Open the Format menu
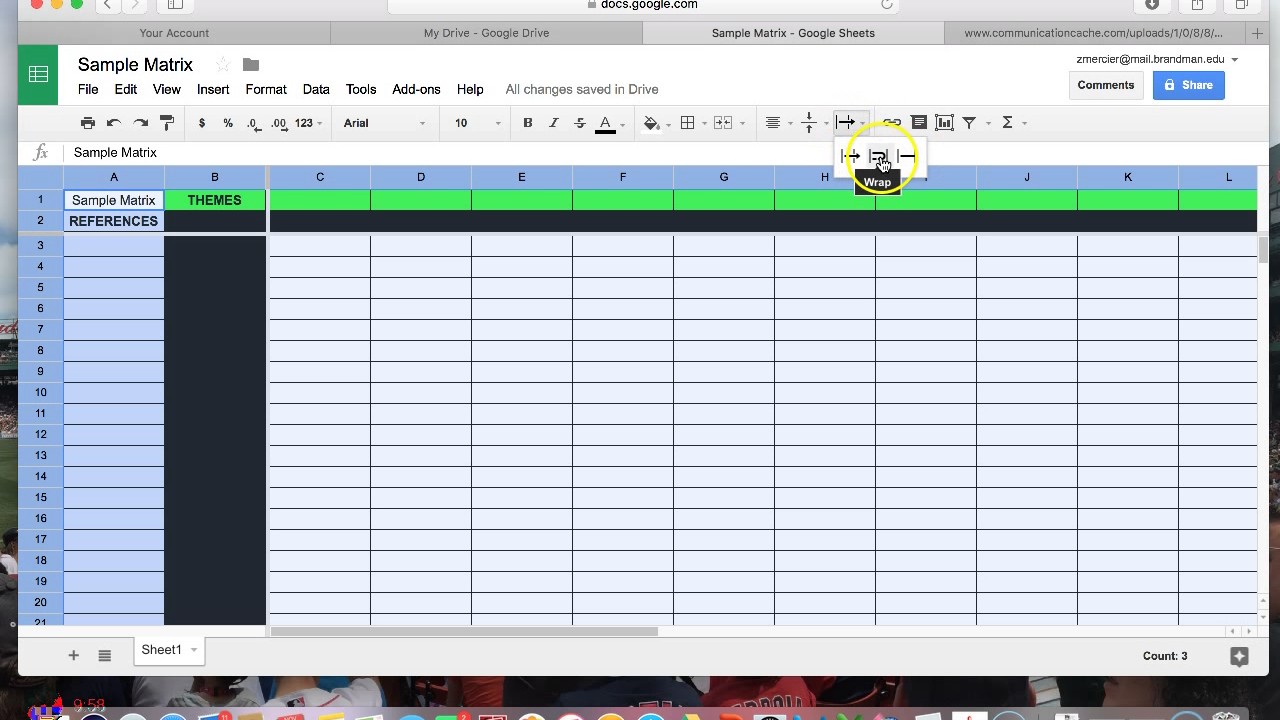 click(266, 89)
